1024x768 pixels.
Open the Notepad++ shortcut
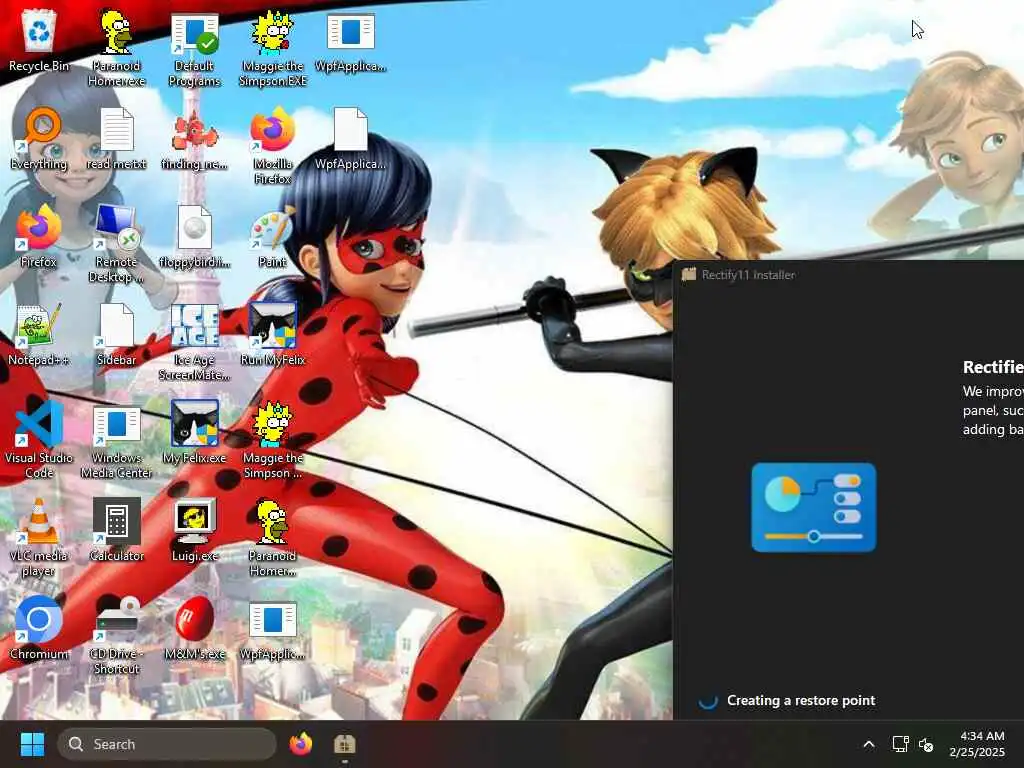click(39, 334)
